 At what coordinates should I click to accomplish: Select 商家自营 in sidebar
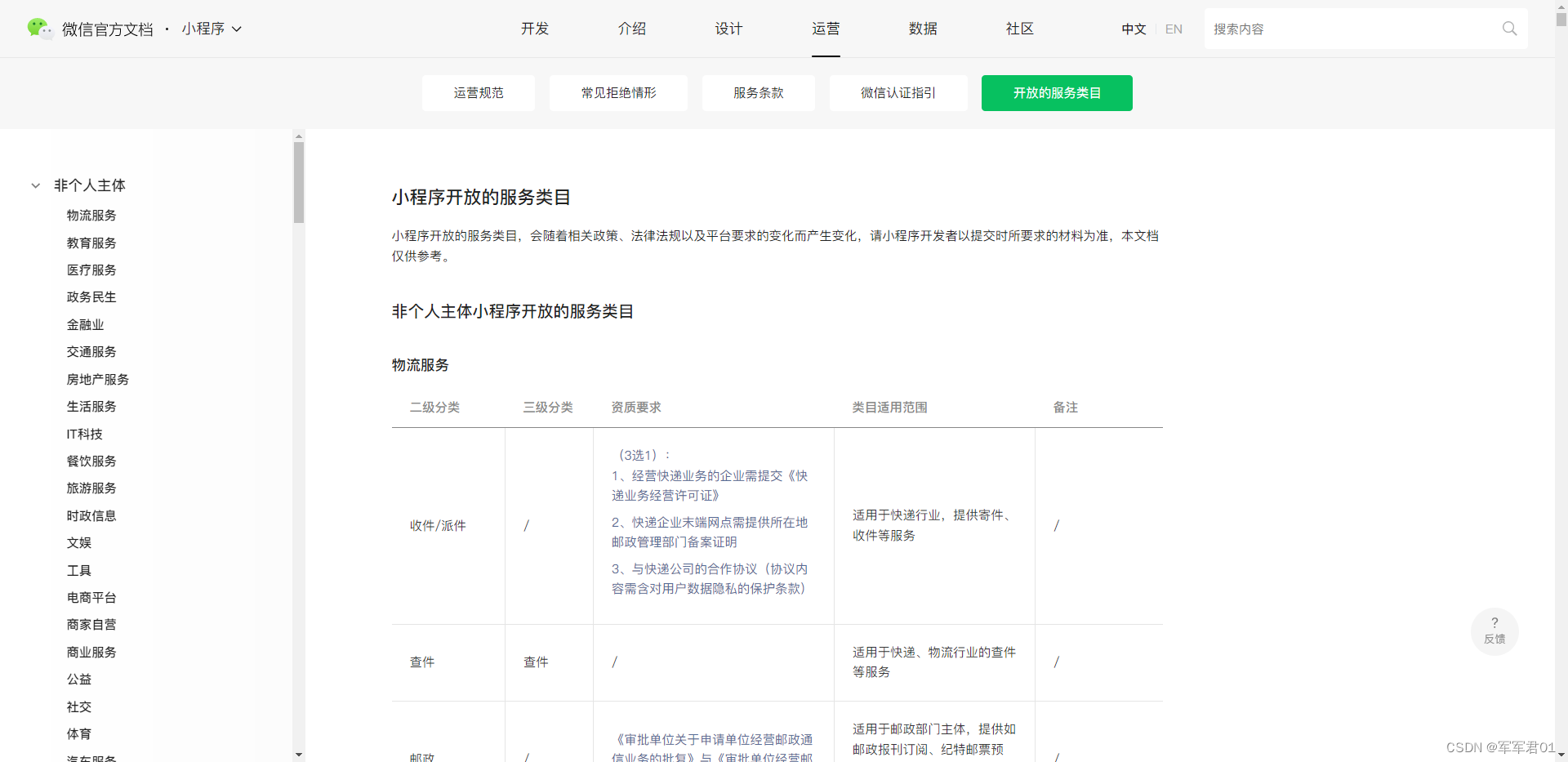tap(91, 625)
